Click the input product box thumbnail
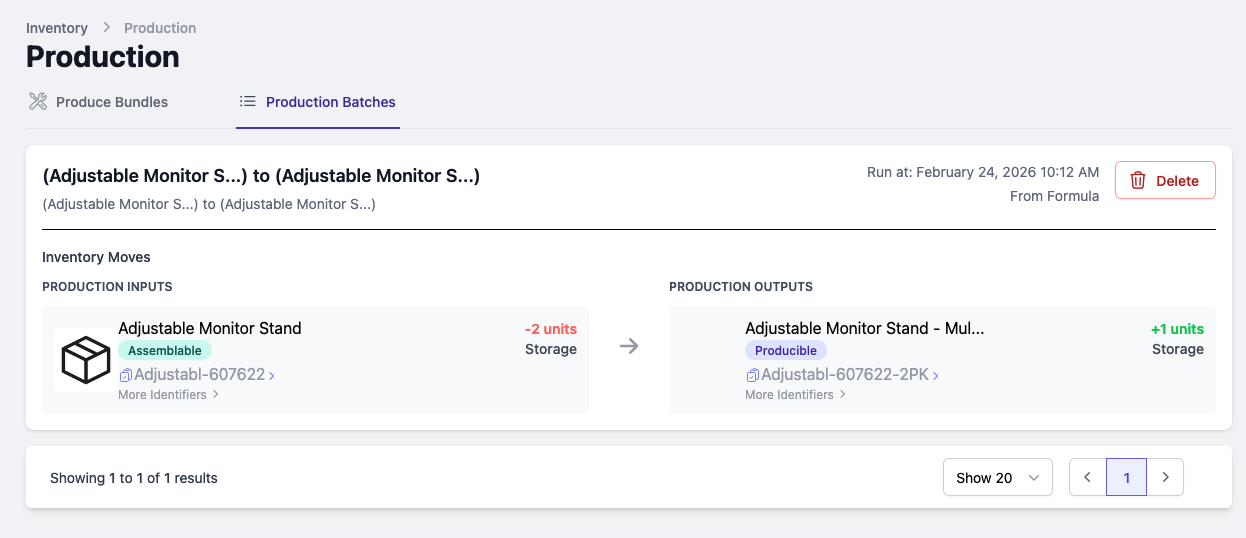The width and height of the screenshot is (1246, 538). [85, 360]
